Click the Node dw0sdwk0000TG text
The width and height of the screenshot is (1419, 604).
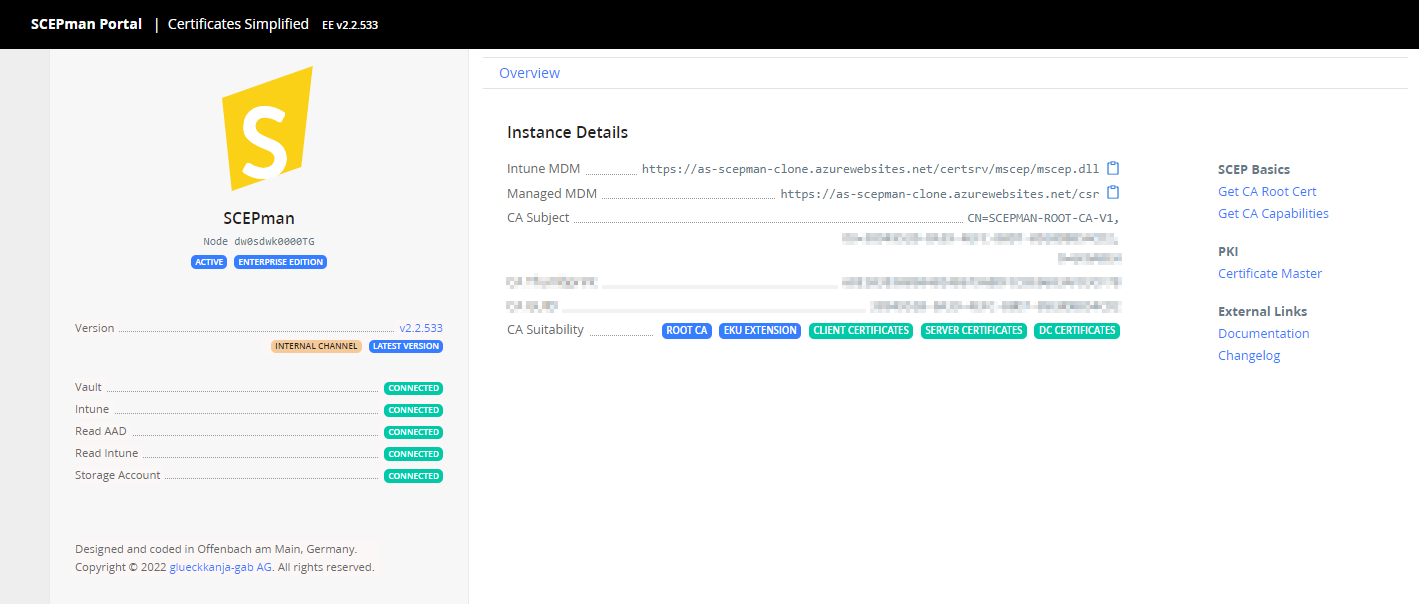(x=259, y=241)
